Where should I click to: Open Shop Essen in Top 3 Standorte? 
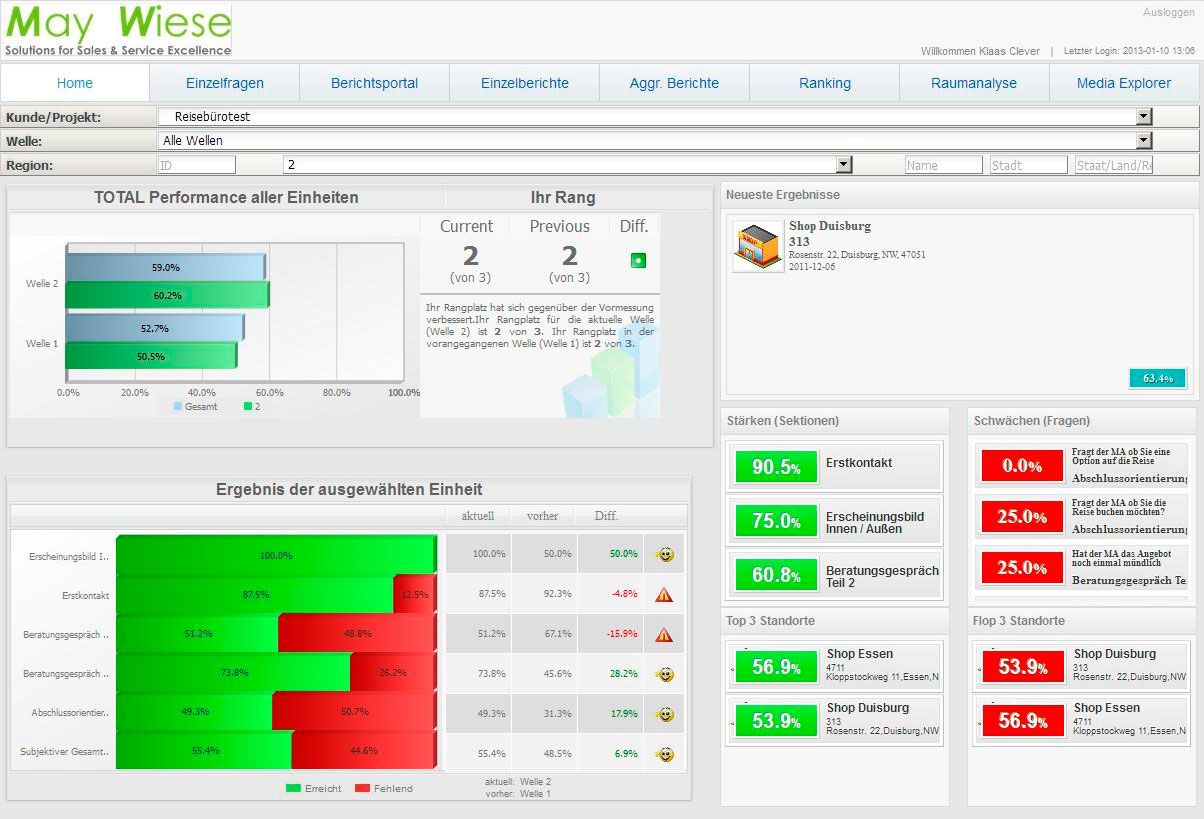point(859,654)
